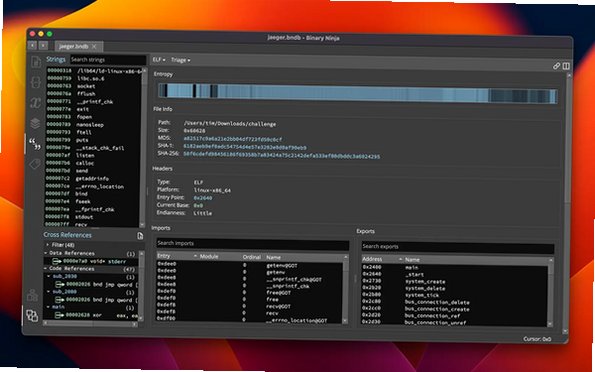
Task: Select the main export row
Action: pyautogui.click(x=455, y=268)
